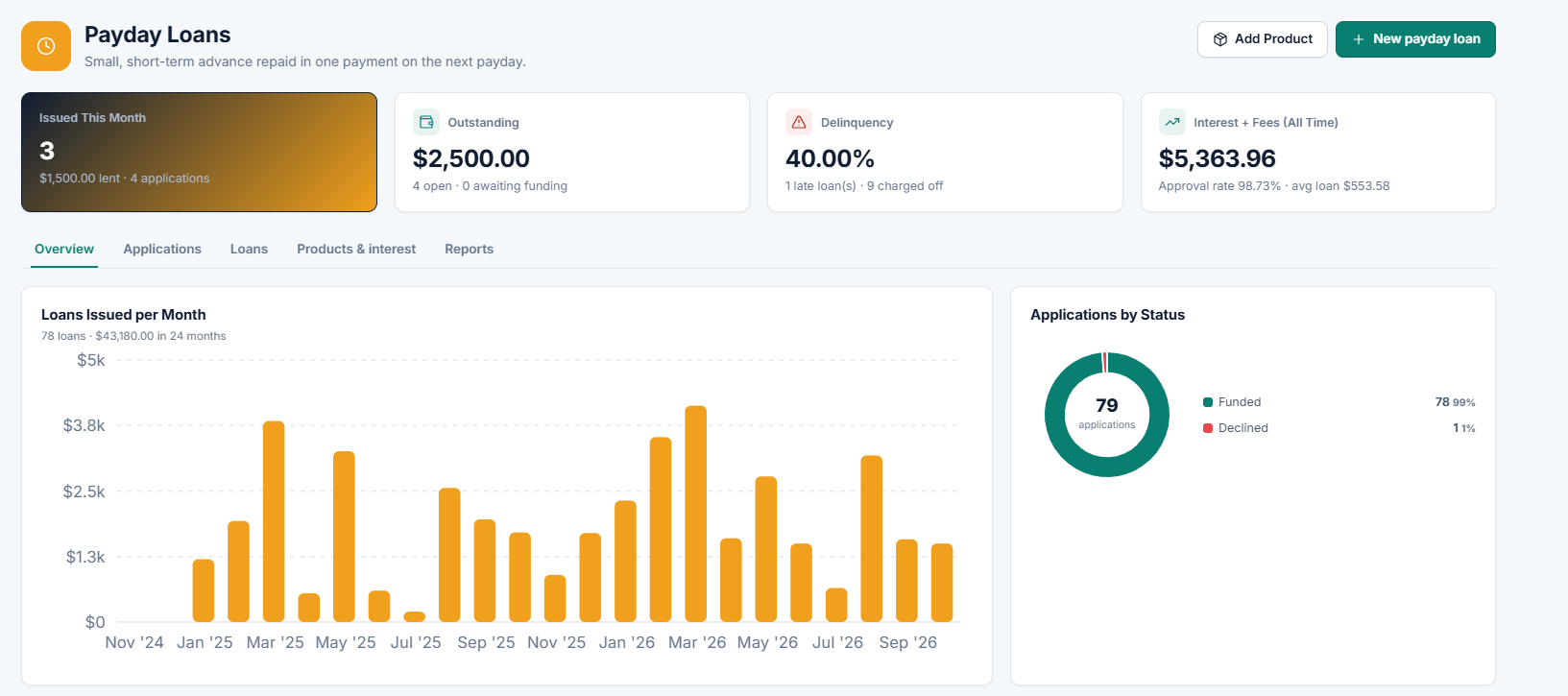Click the donut chart center showing 79 applications
The width and height of the screenshot is (1568, 696).
1107,414
